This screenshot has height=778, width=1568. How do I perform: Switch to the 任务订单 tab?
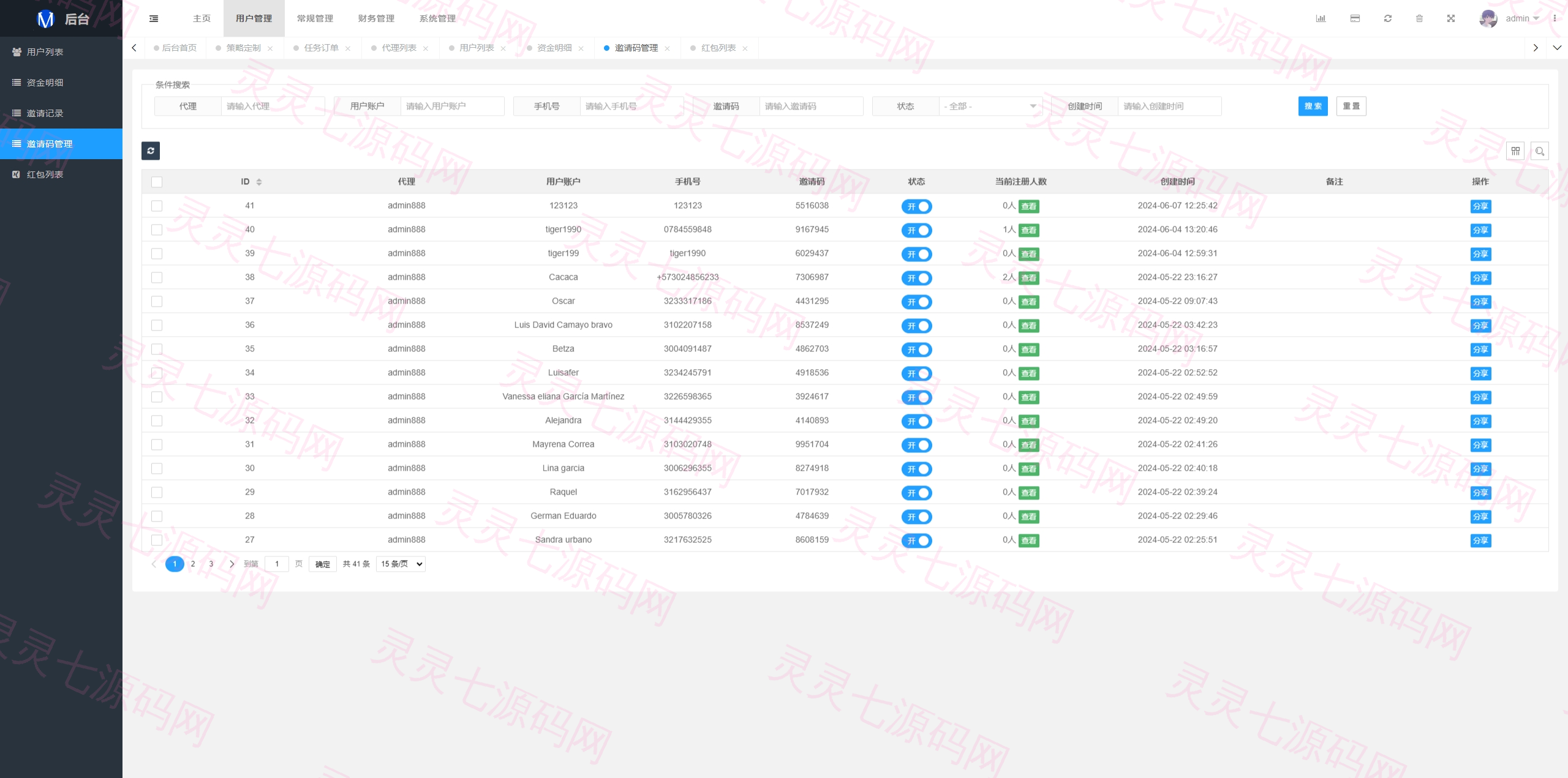pyautogui.click(x=321, y=48)
